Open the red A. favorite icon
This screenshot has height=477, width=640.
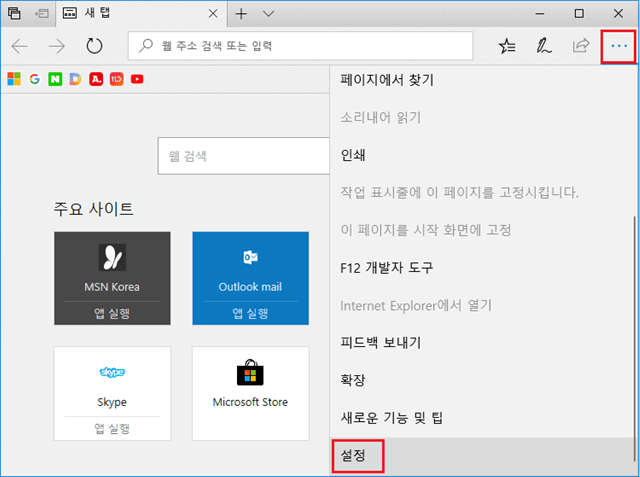click(x=96, y=79)
